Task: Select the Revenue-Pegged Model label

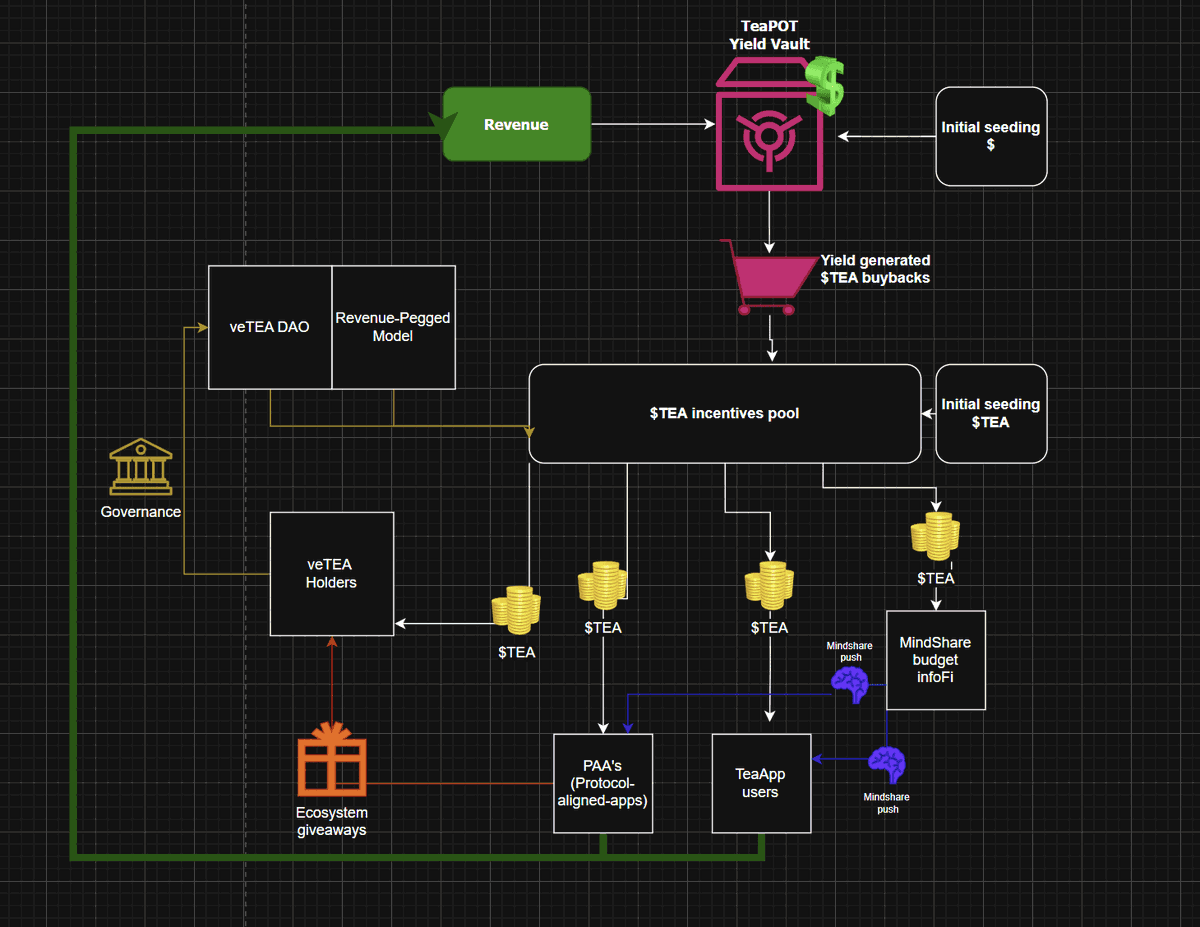Action: (392, 327)
